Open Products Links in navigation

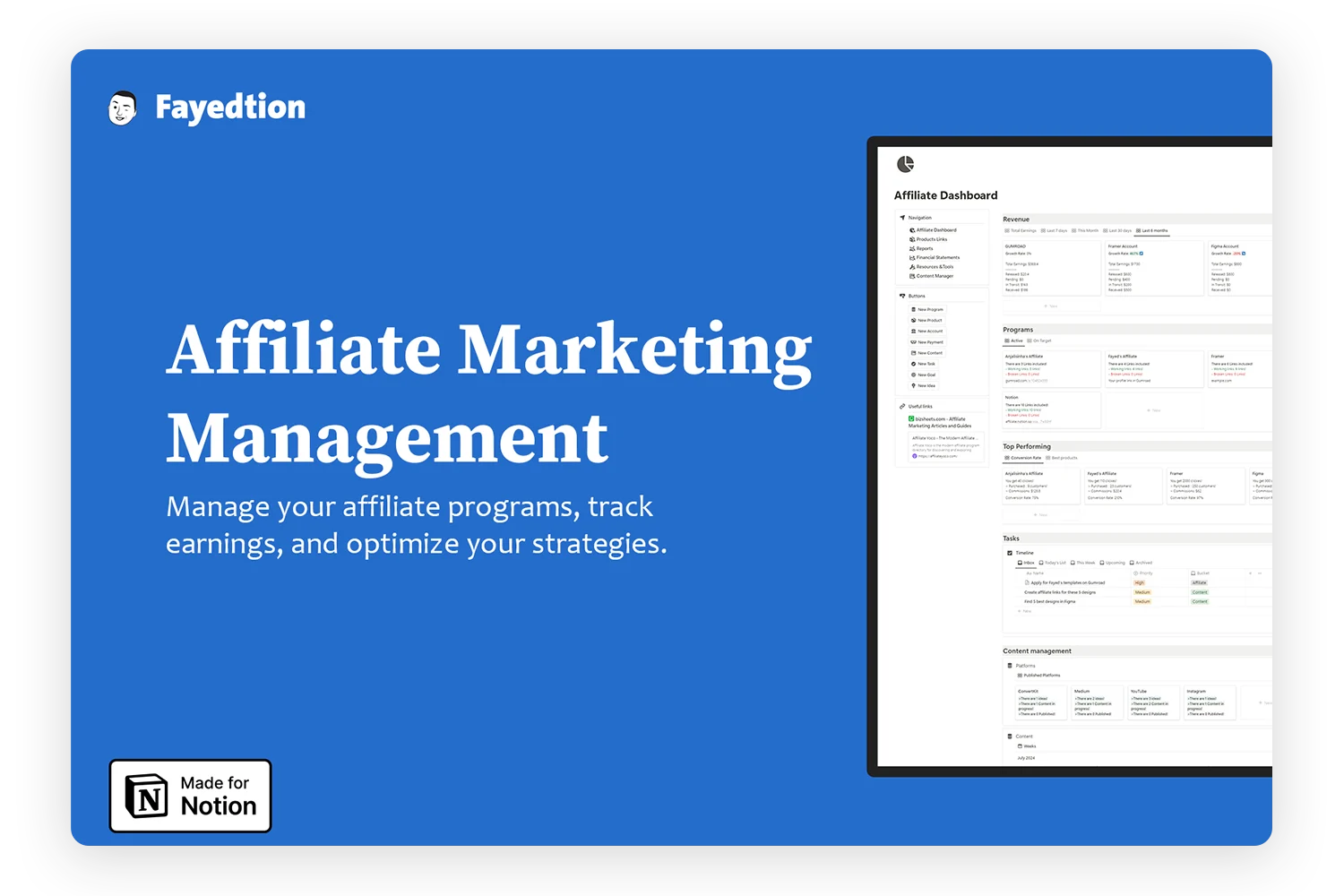point(928,239)
